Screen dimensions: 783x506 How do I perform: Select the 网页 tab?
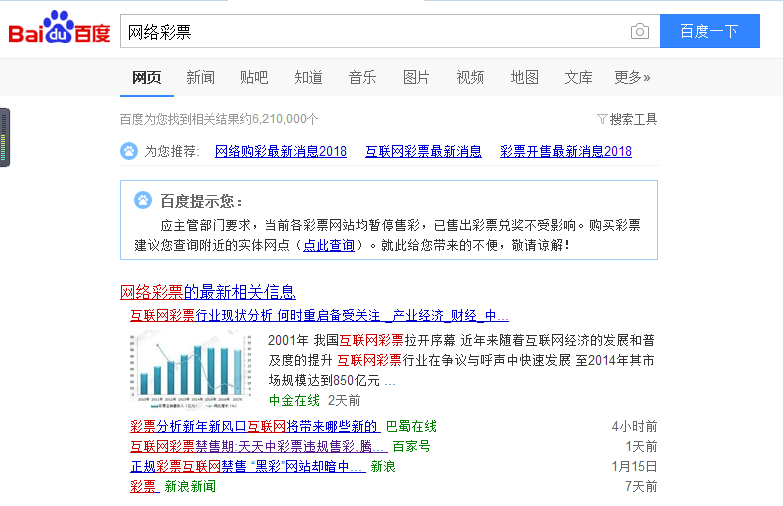[147, 77]
